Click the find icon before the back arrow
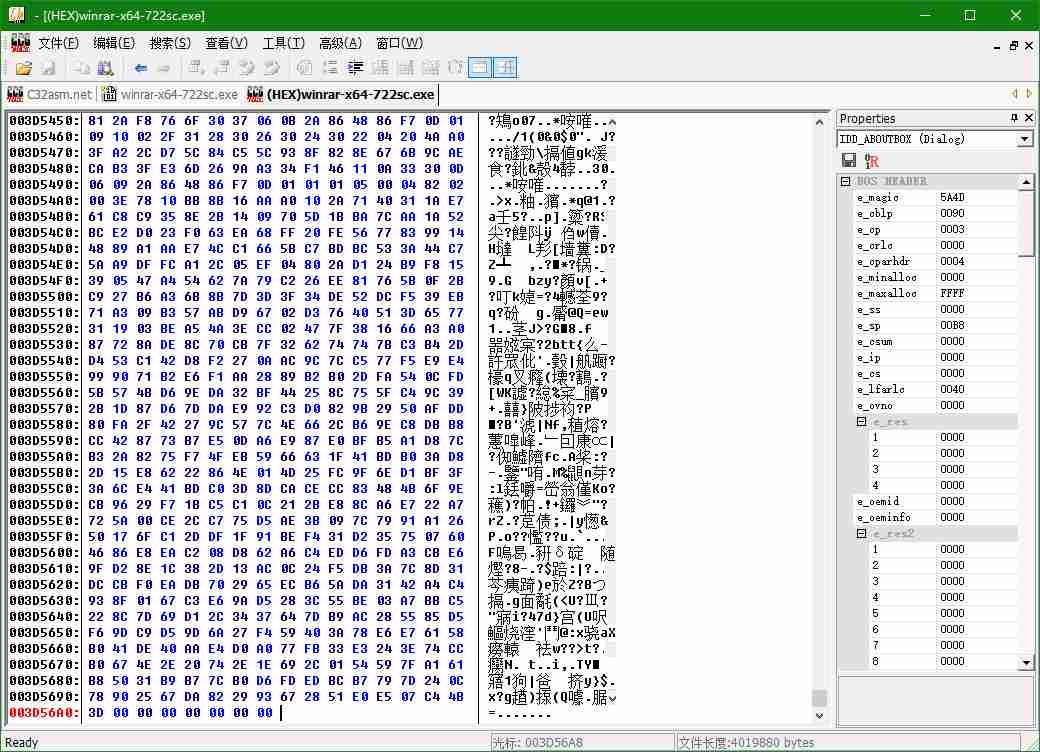Screen dimensions: 1040x752 (105, 68)
